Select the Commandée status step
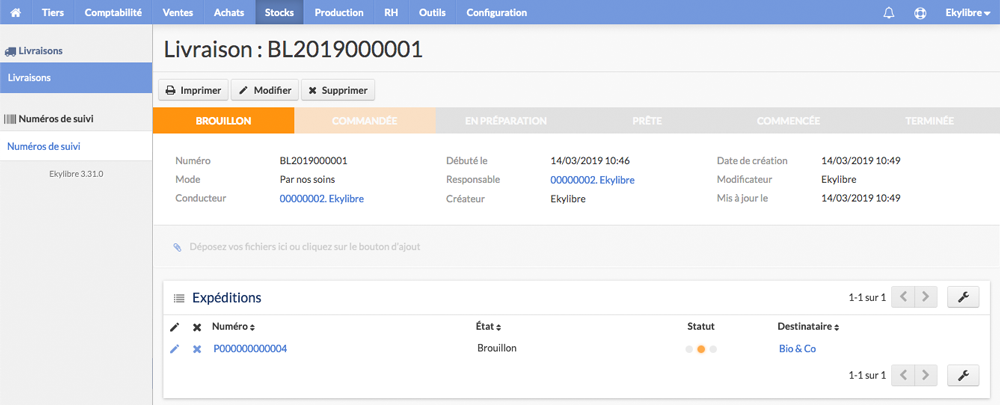1000x405 pixels. tap(365, 121)
